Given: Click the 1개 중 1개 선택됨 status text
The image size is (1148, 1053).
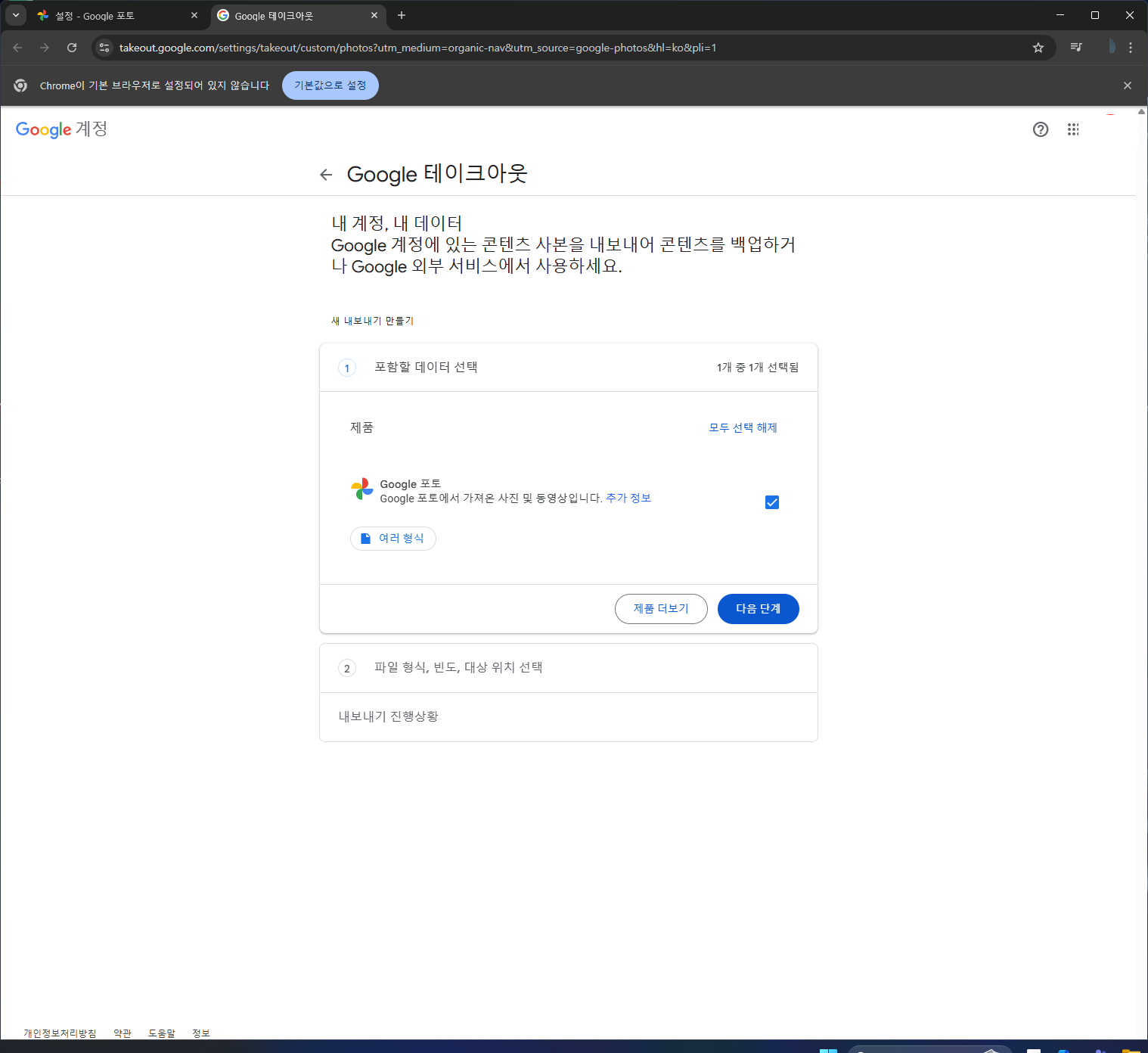Looking at the screenshot, I should (x=758, y=368).
